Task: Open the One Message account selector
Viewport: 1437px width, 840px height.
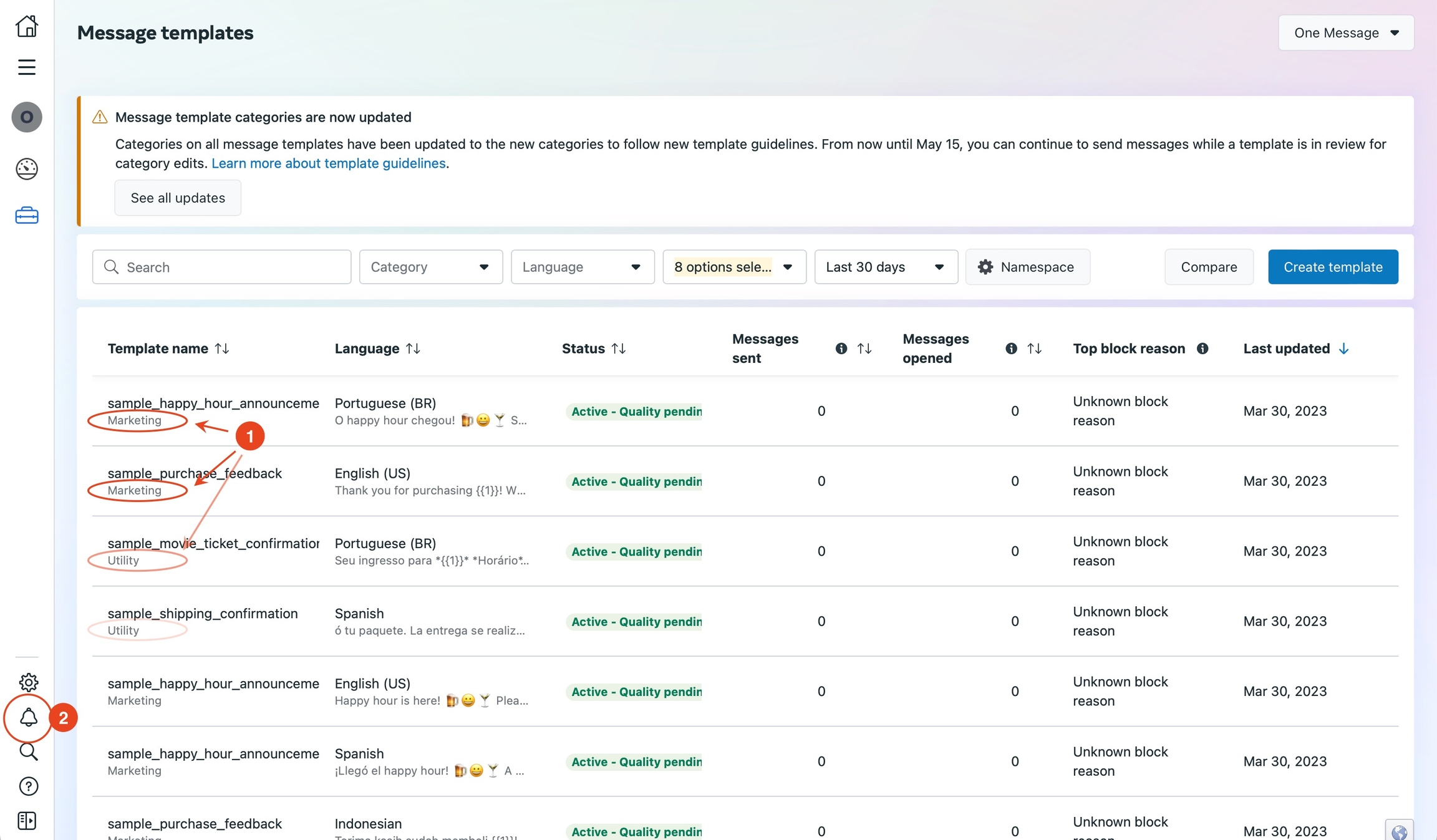Action: pos(1345,32)
